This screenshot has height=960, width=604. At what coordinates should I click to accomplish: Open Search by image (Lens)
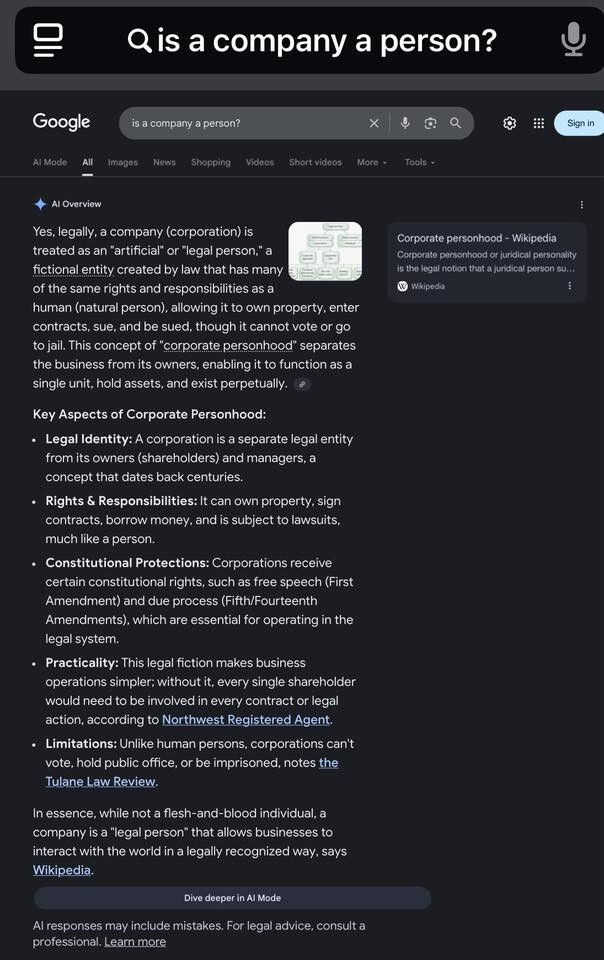(x=430, y=123)
